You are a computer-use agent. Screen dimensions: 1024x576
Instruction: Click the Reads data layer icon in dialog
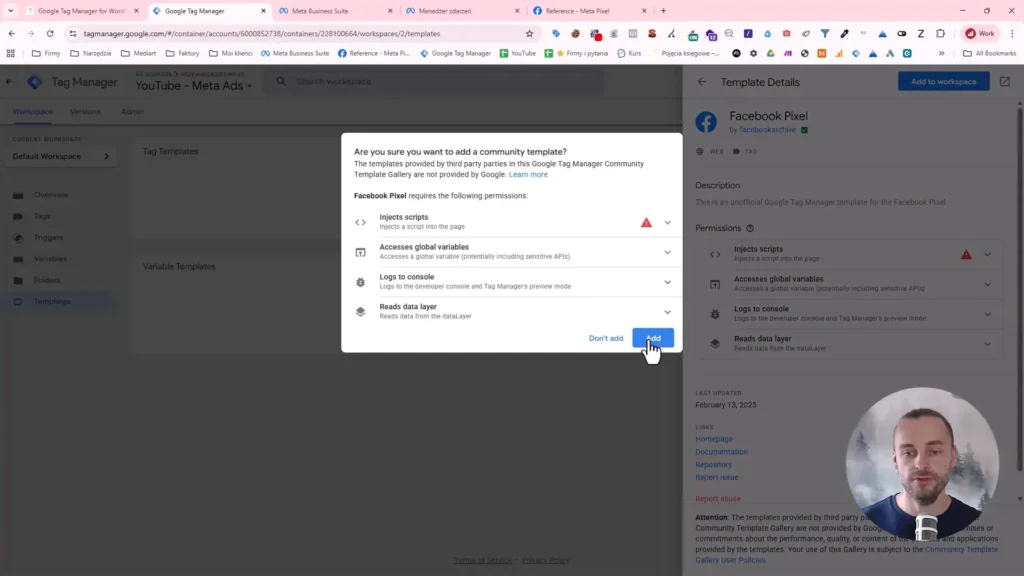pos(360,312)
